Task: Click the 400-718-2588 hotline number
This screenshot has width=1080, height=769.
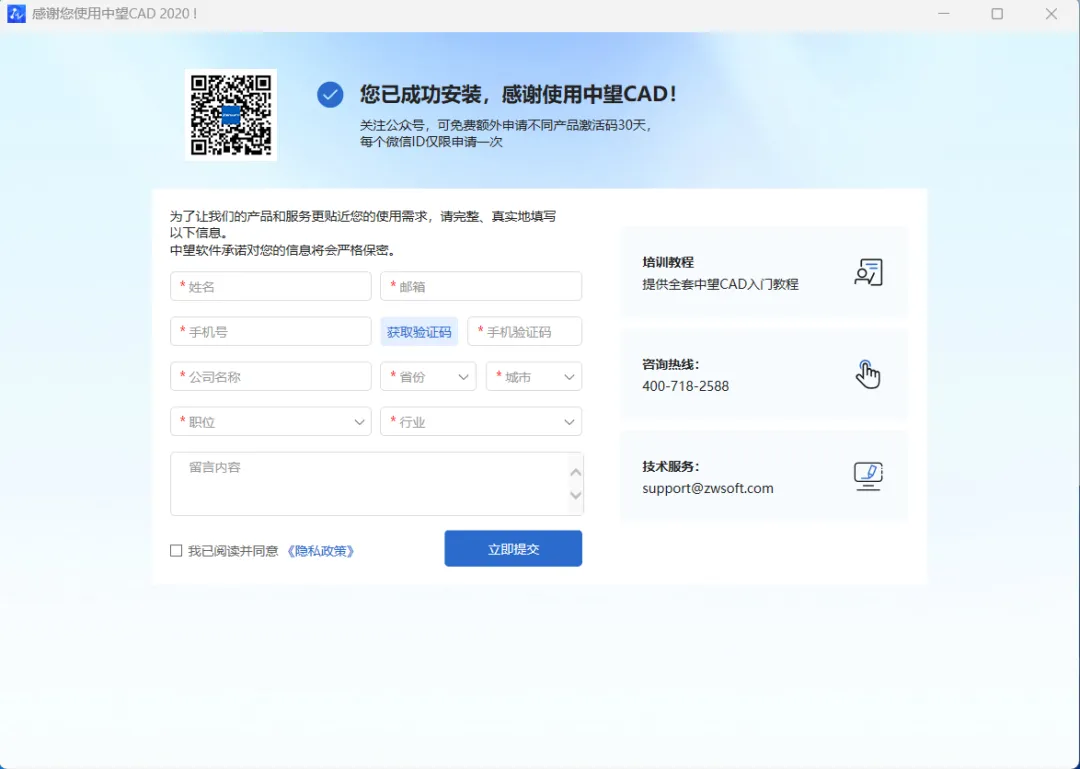Action: tap(685, 386)
